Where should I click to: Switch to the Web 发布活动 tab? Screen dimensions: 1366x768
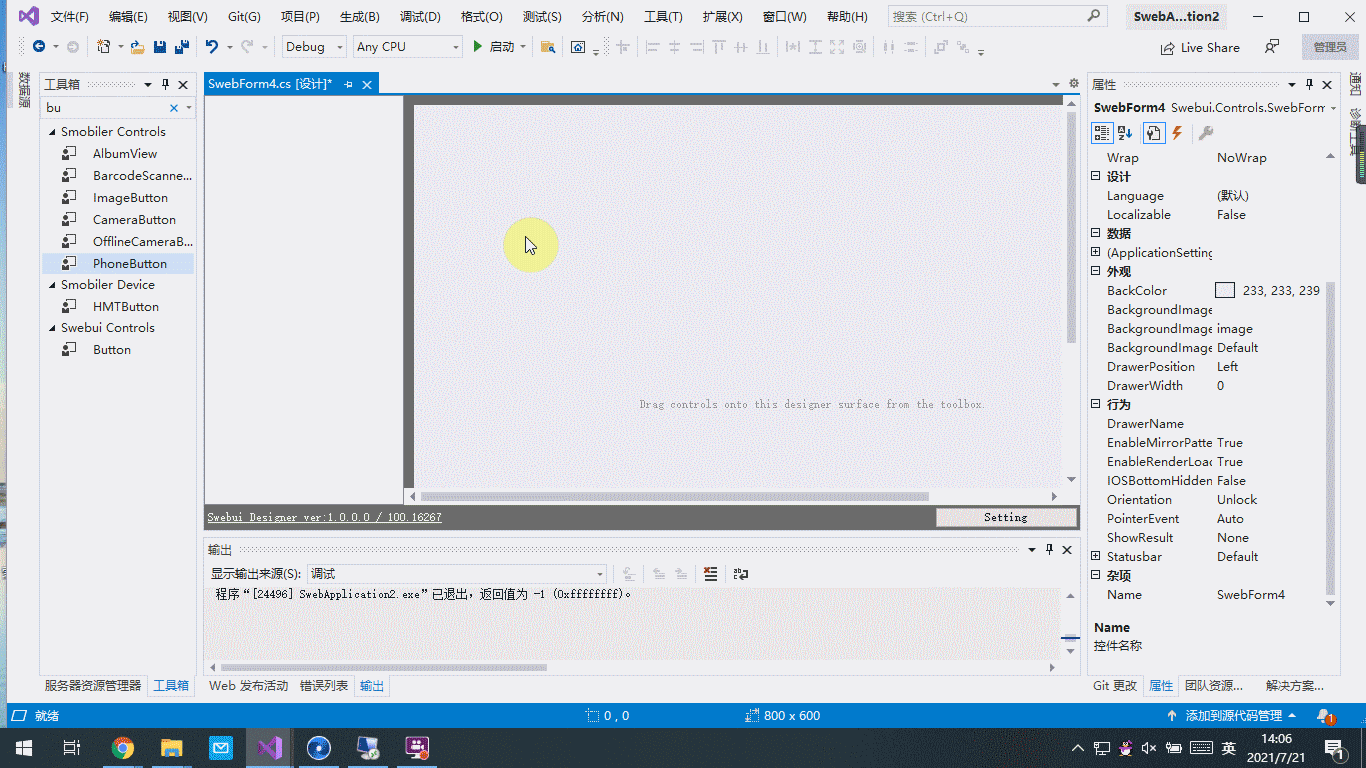click(x=248, y=686)
